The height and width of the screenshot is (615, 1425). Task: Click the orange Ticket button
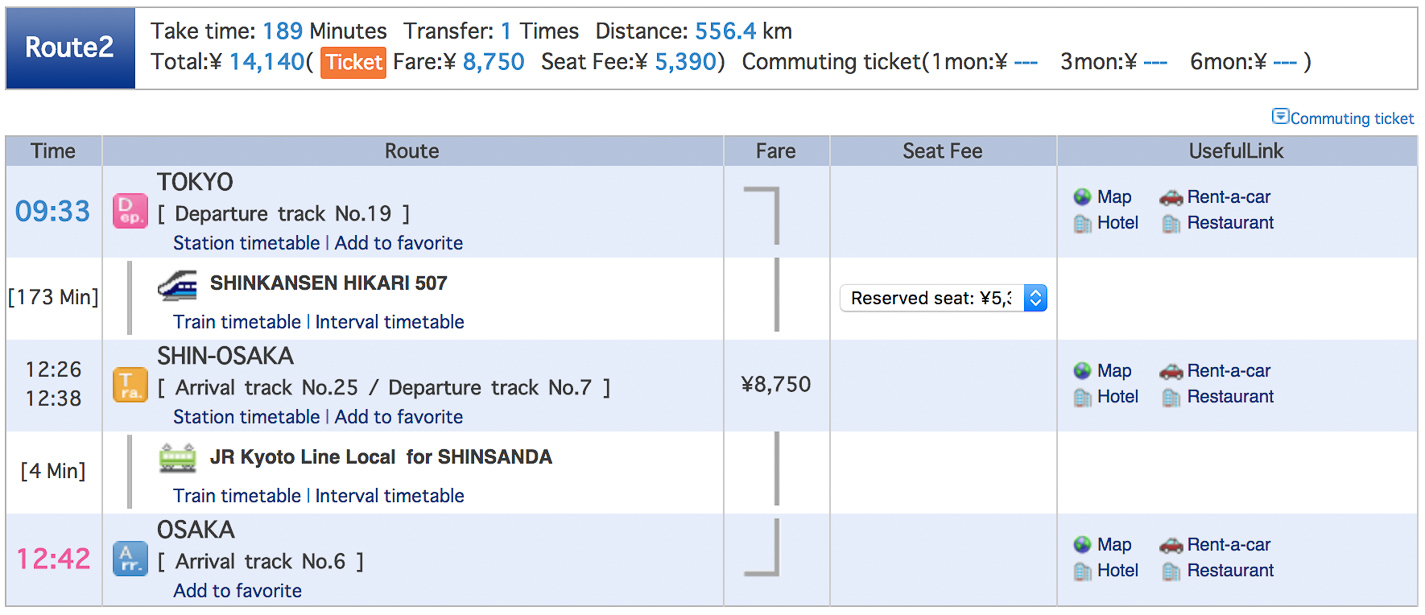353,62
